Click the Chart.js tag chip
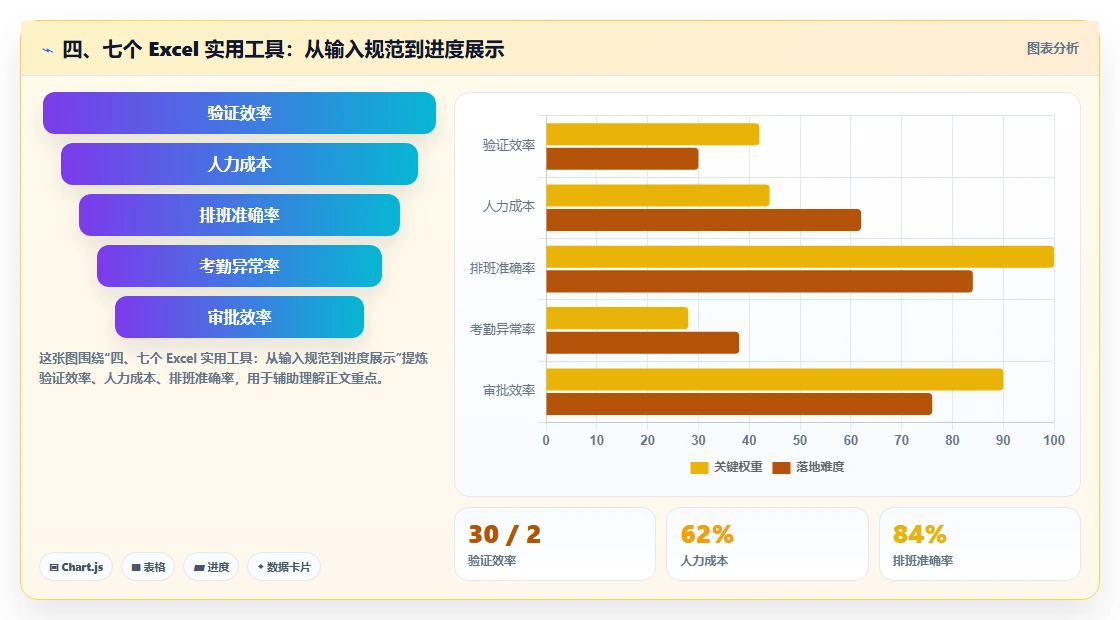This screenshot has height=620, width=1120. [76, 567]
